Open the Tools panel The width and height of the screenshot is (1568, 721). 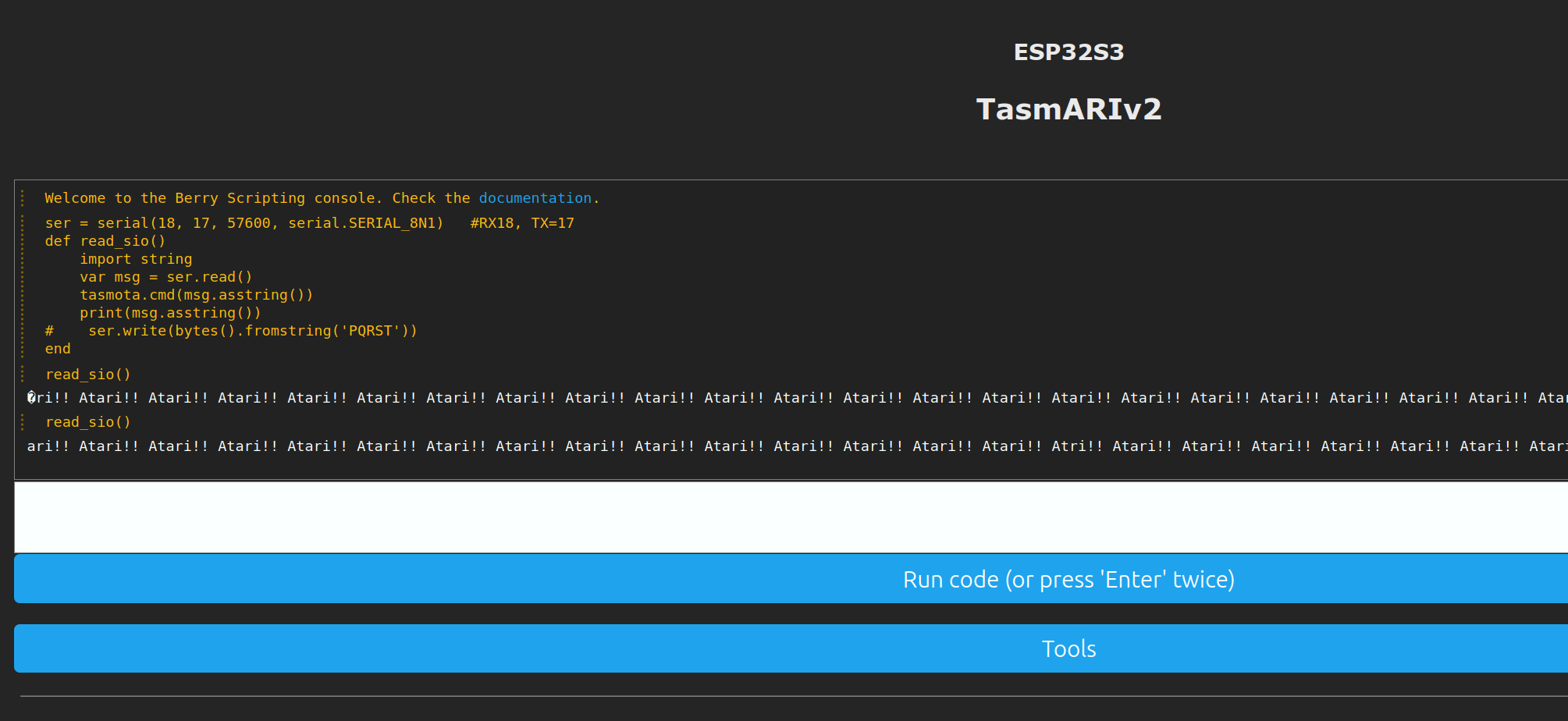(x=1068, y=648)
